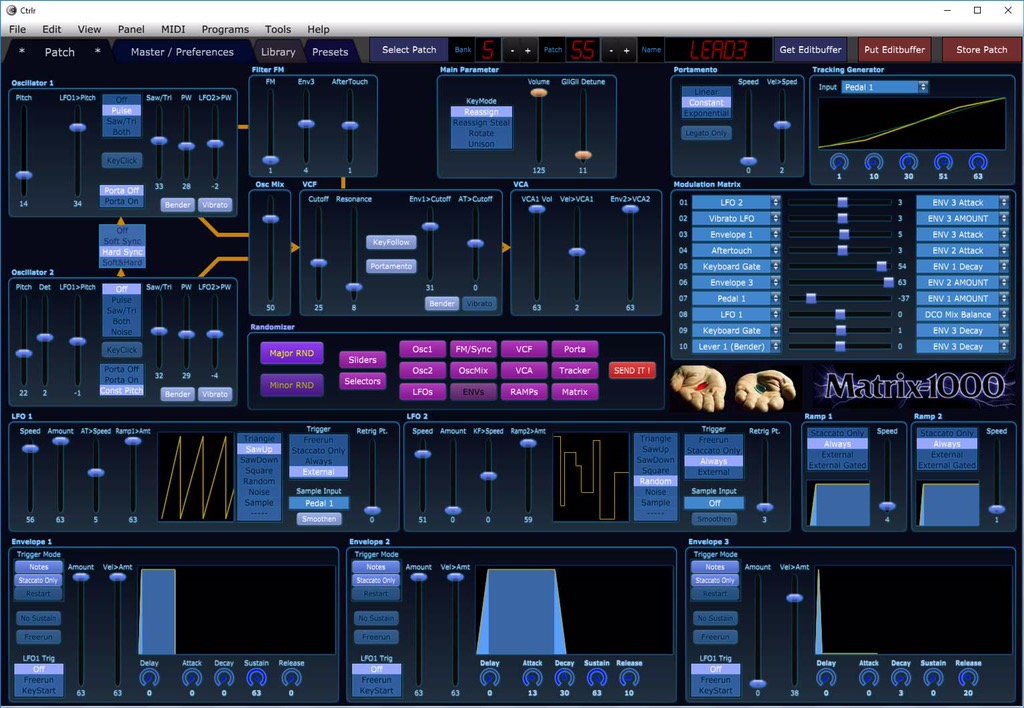The width and height of the screenshot is (1024, 708).
Task: Click the Matrix-1000 logo
Action: point(914,387)
